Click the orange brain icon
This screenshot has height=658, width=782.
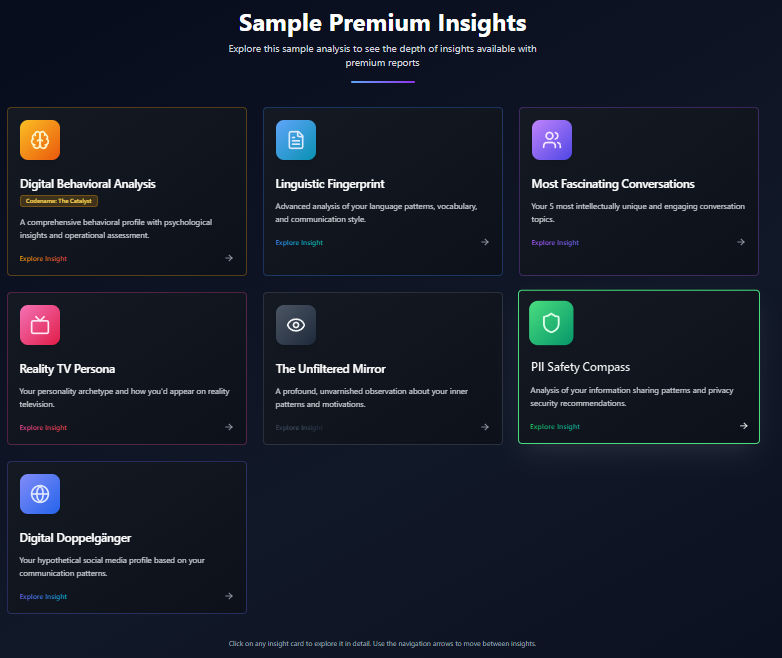[x=40, y=140]
